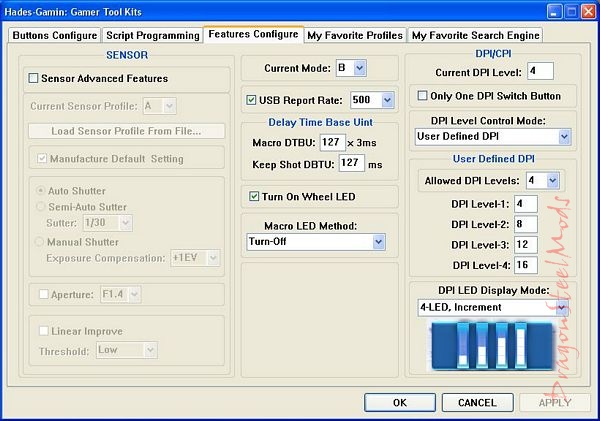Open the Macro LED Method dropdown
Screen dimensions: 600x421
tap(378, 241)
